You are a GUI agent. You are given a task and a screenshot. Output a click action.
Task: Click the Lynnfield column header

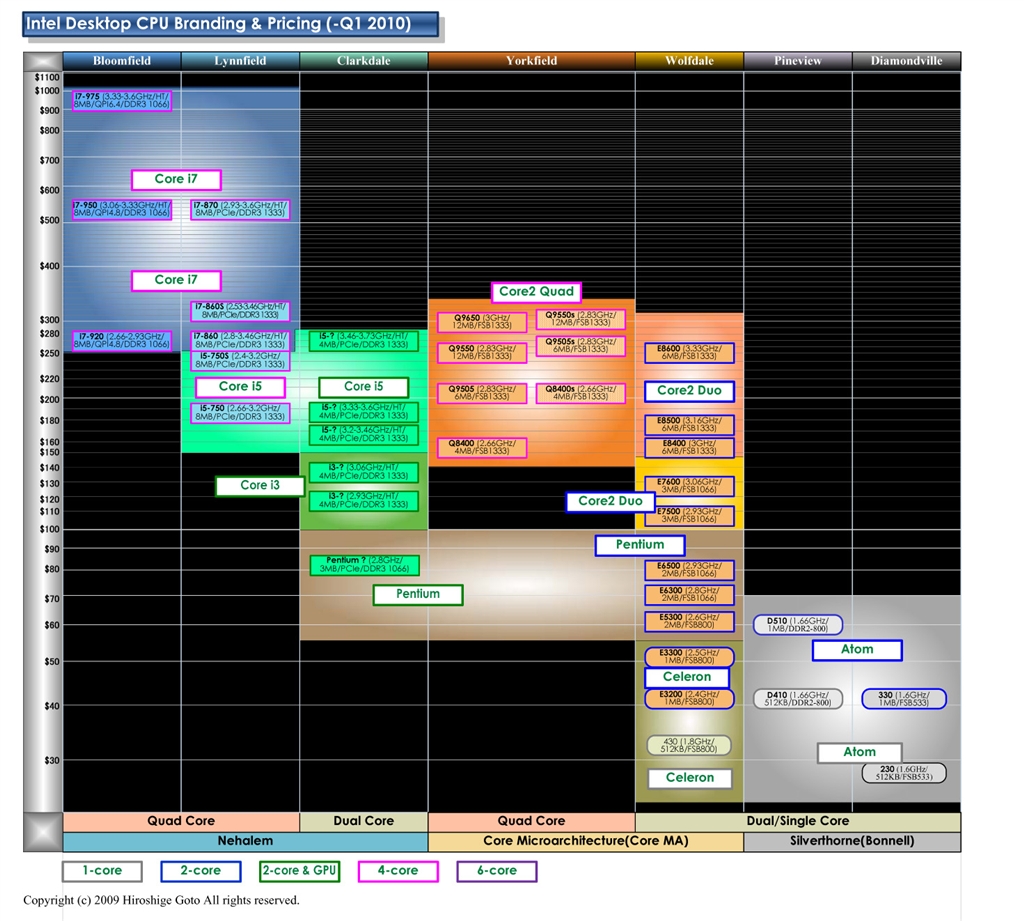pos(240,61)
